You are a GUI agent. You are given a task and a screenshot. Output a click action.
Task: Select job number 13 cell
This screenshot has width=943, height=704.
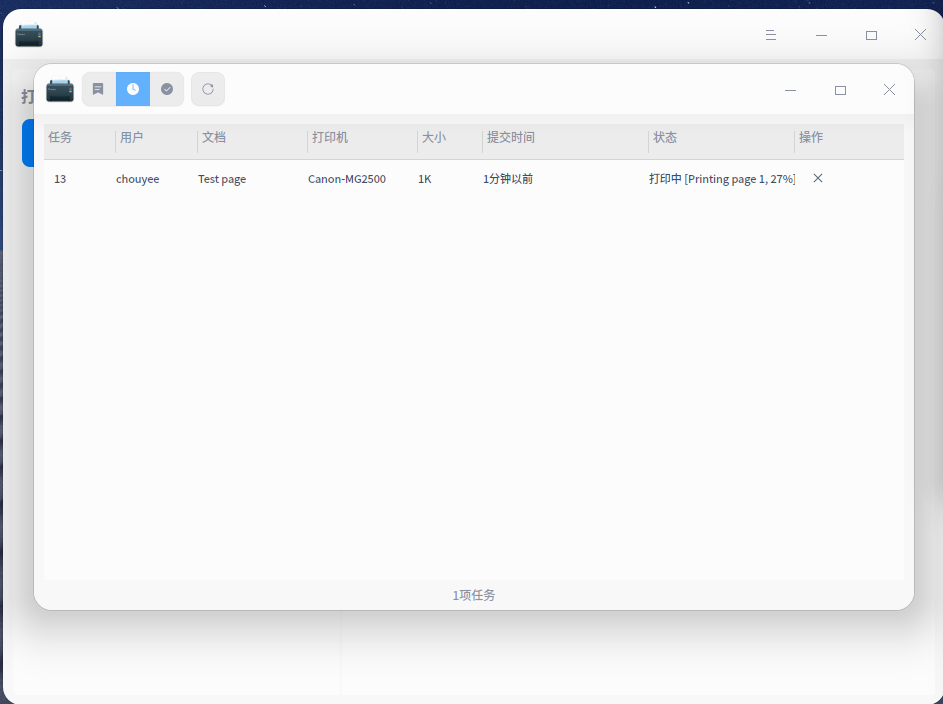pos(60,179)
